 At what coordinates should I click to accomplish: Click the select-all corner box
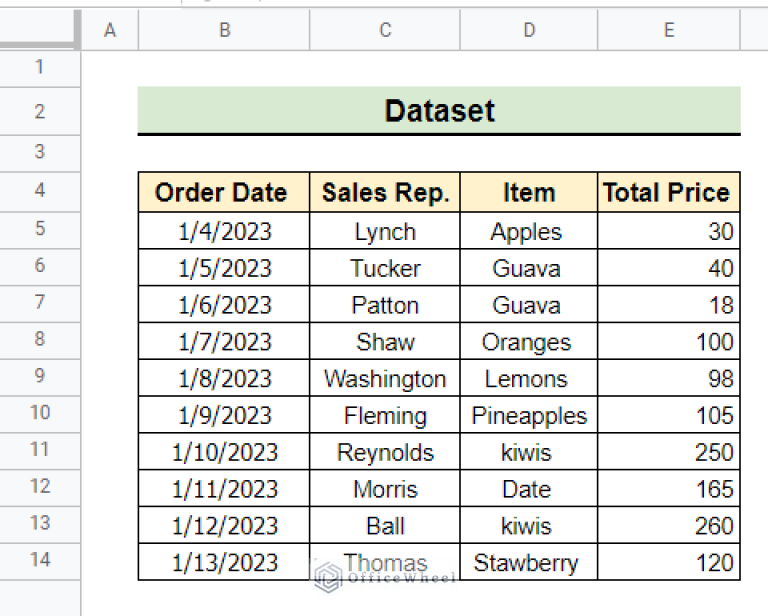pyautogui.click(x=39, y=30)
